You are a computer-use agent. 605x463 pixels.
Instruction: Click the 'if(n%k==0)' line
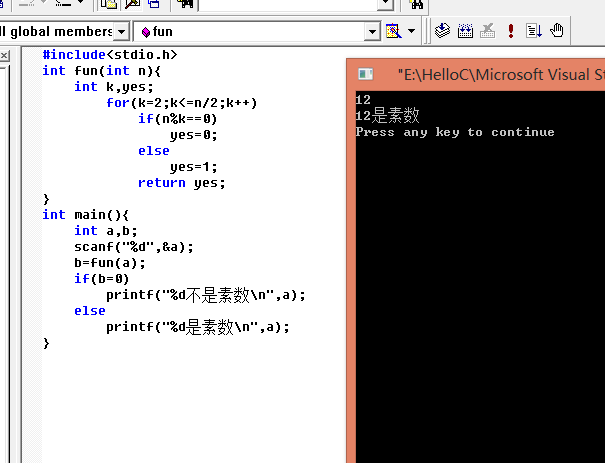(x=178, y=119)
